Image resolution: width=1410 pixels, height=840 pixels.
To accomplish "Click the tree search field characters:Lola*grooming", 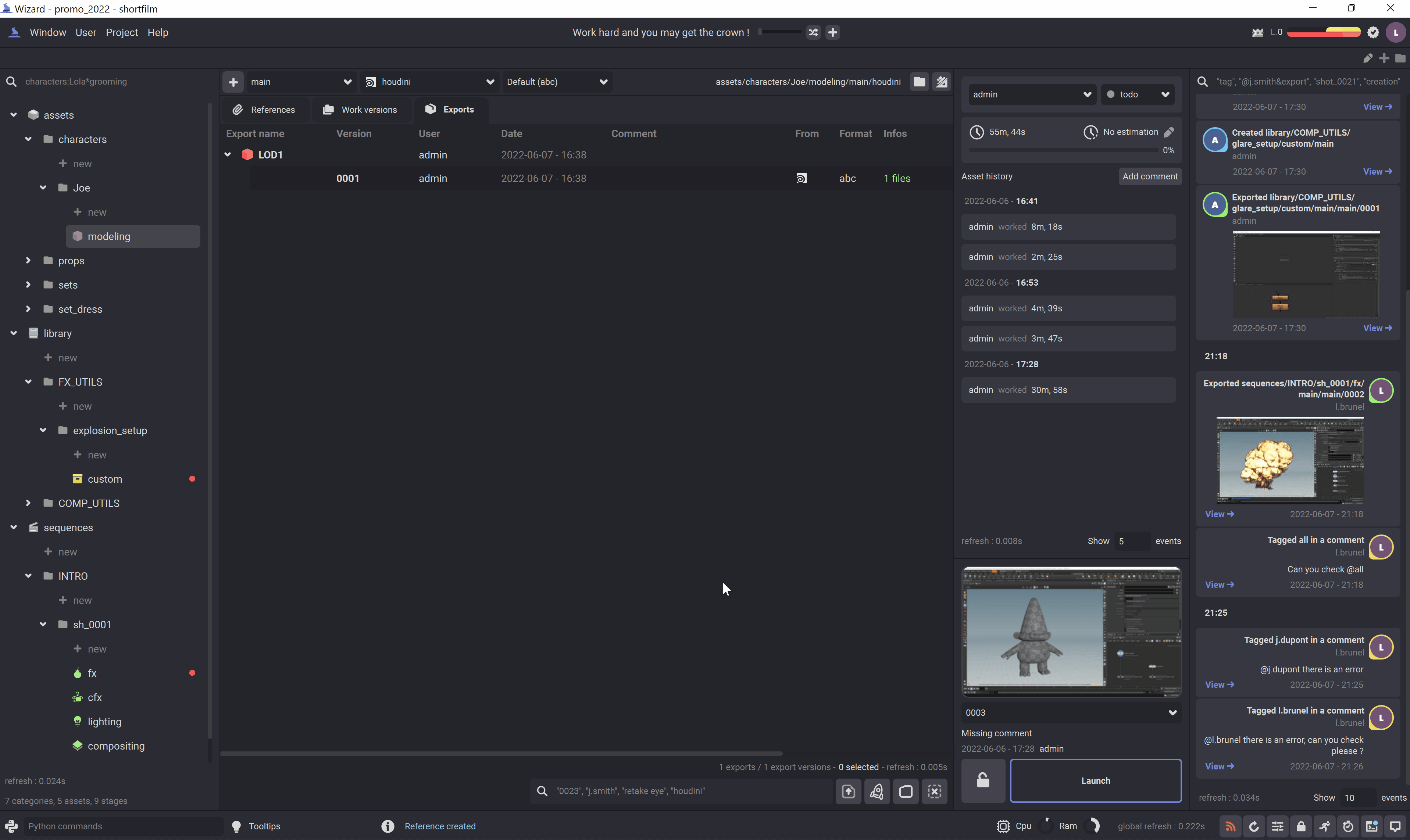I will click(x=110, y=82).
